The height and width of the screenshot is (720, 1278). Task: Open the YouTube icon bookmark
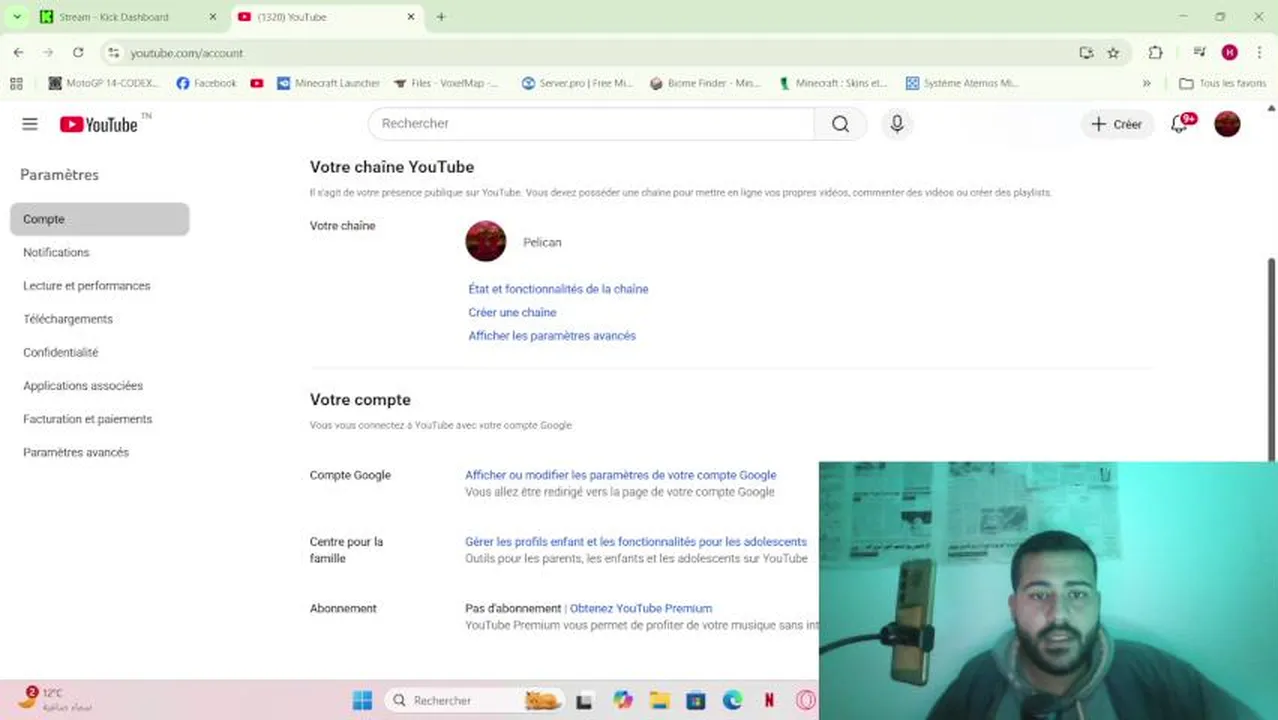tap(257, 83)
